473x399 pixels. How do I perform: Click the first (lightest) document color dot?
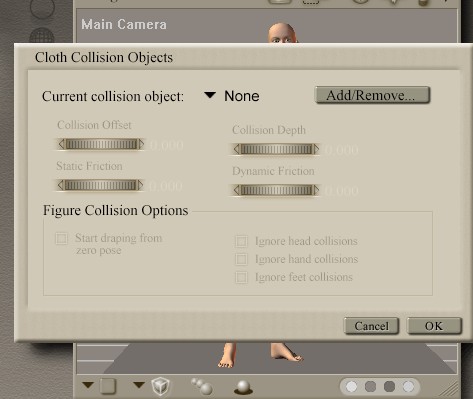351,387
